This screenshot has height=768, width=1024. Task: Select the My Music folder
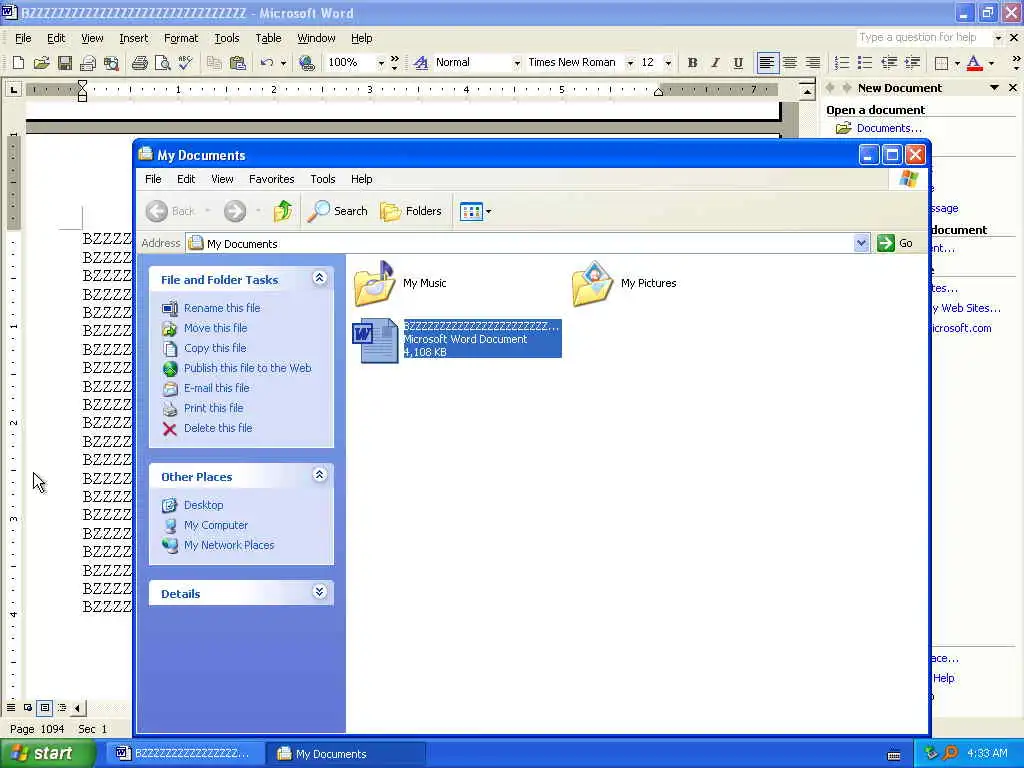pyautogui.click(x=400, y=283)
